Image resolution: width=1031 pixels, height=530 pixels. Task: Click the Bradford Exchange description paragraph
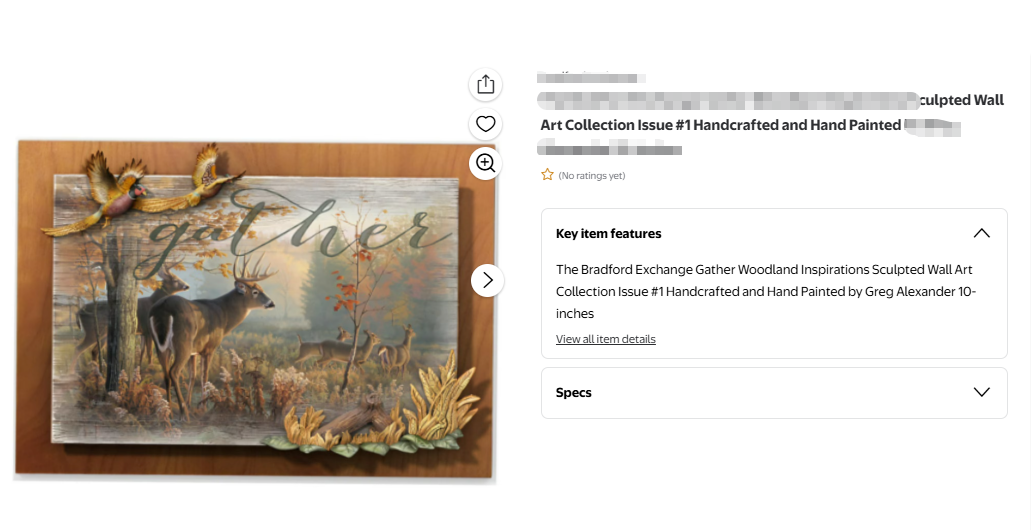point(766,291)
